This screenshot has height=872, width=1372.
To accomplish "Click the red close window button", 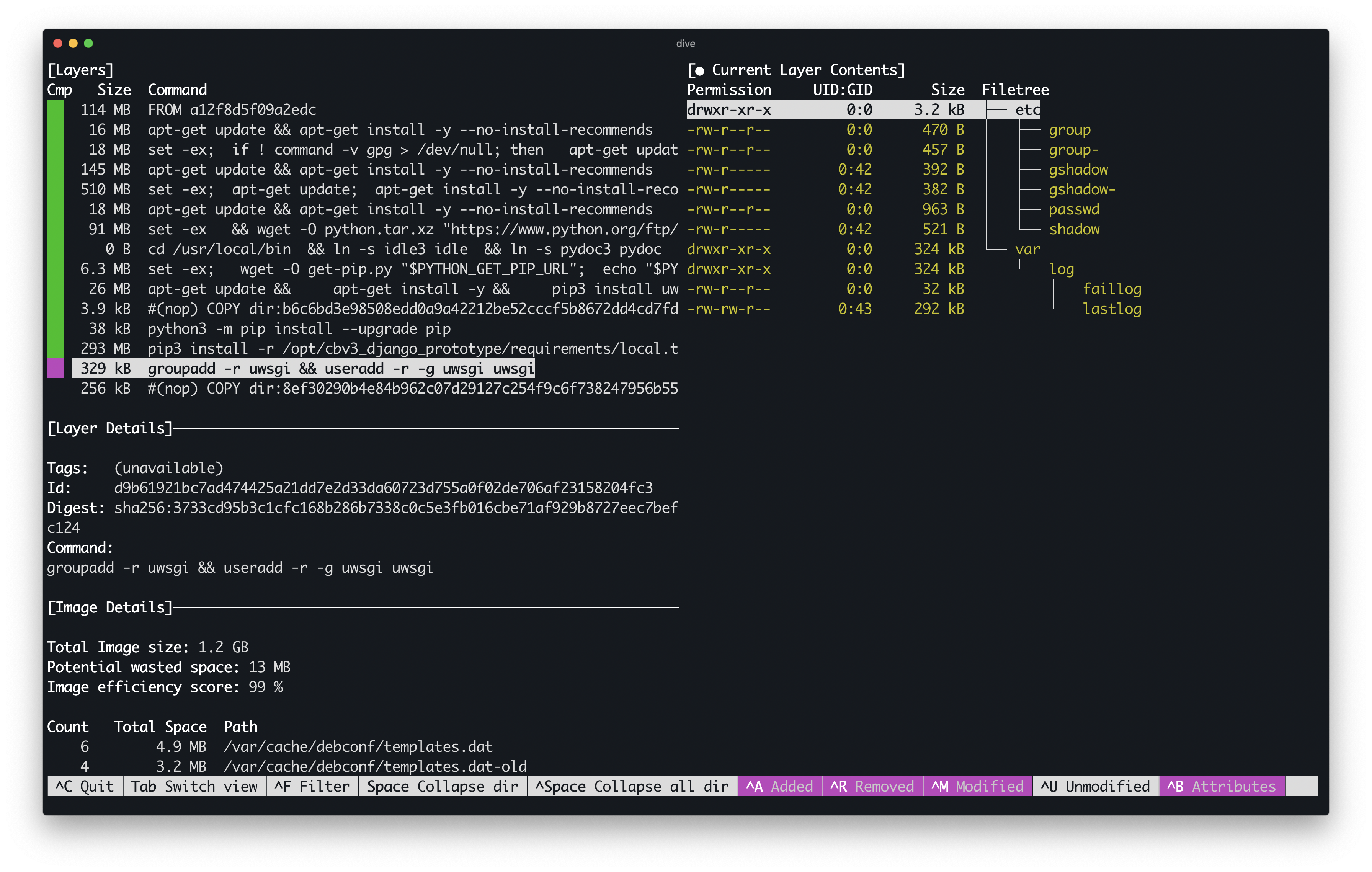I will [57, 43].
